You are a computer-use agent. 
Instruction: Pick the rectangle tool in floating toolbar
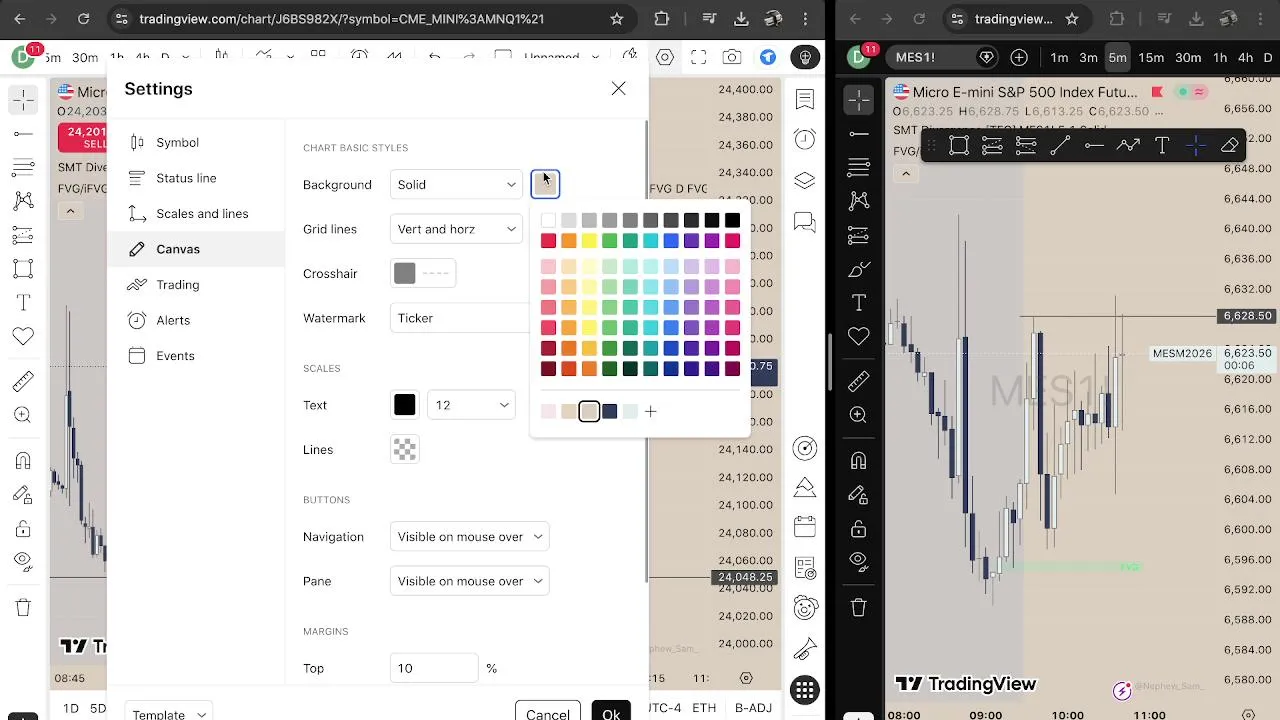coord(959,146)
